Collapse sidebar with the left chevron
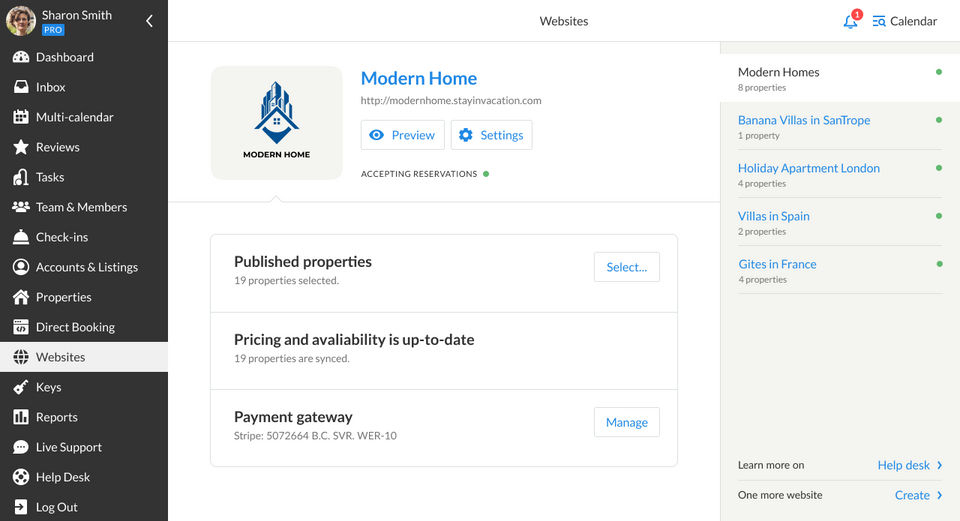 [x=149, y=21]
